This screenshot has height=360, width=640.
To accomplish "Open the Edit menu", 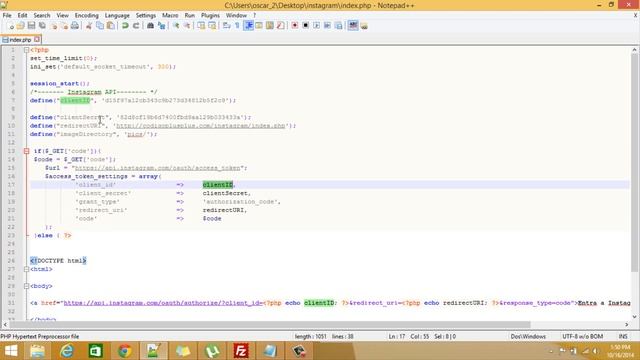I will 22,16.
